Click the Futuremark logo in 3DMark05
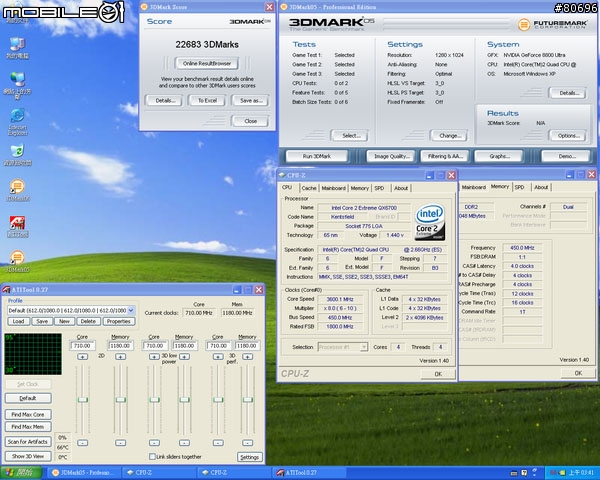The image size is (600, 480). coord(553,24)
